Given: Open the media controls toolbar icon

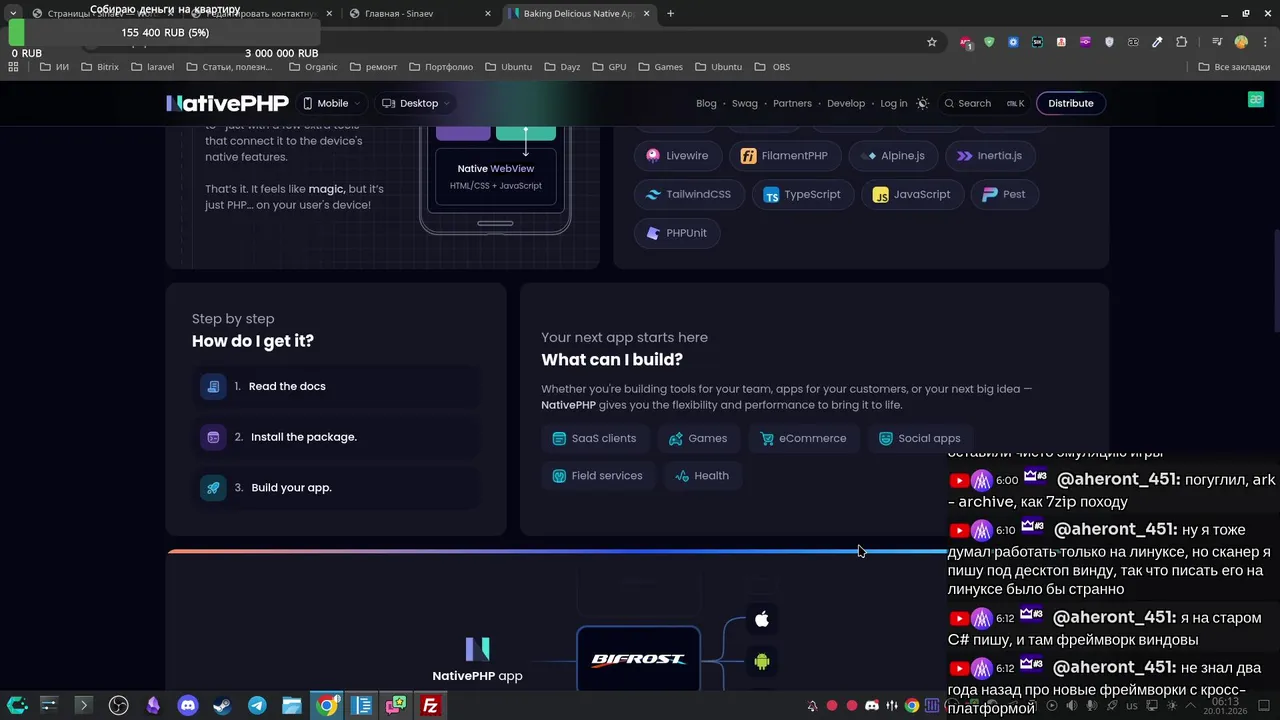Looking at the screenshot, I should tap(1217, 42).
